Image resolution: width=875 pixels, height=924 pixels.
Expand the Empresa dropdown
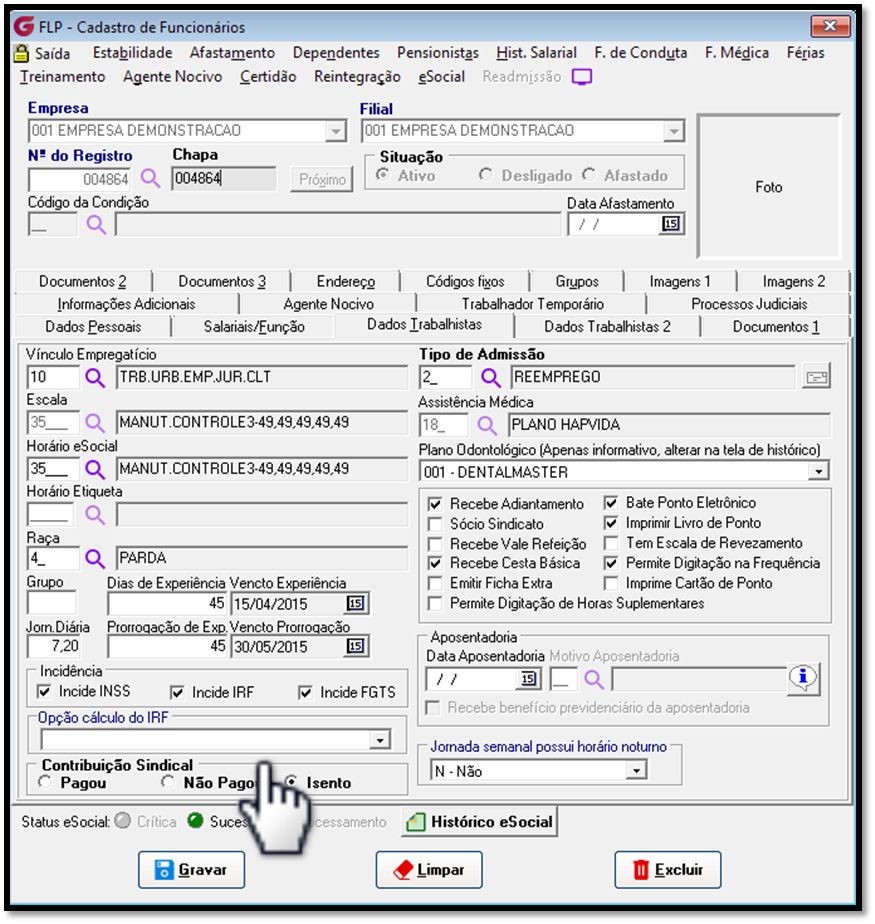(x=335, y=131)
